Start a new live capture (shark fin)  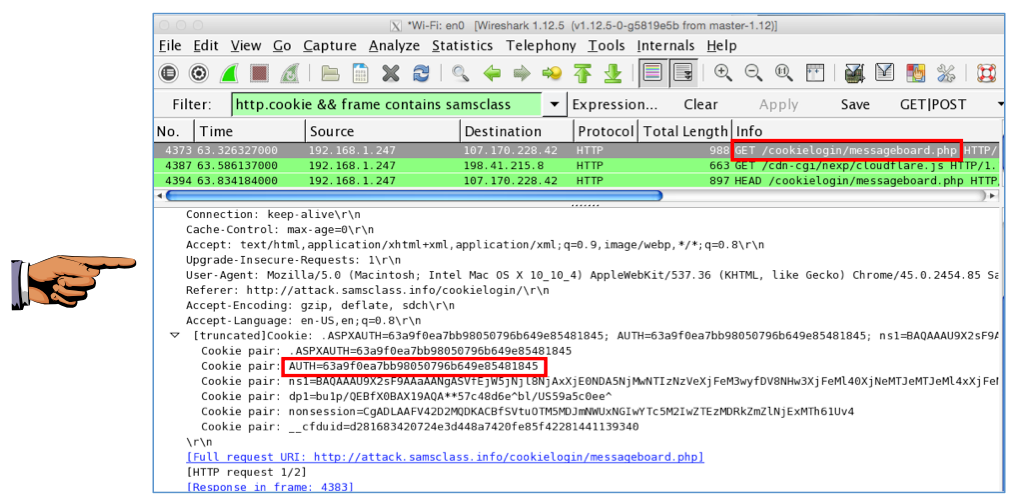230,73
